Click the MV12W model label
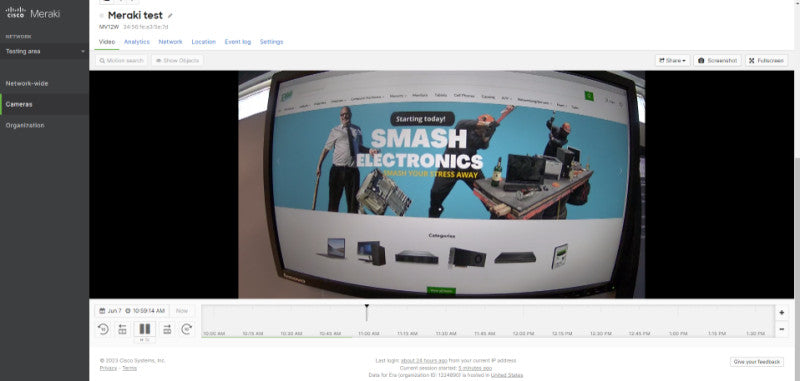 [108, 27]
